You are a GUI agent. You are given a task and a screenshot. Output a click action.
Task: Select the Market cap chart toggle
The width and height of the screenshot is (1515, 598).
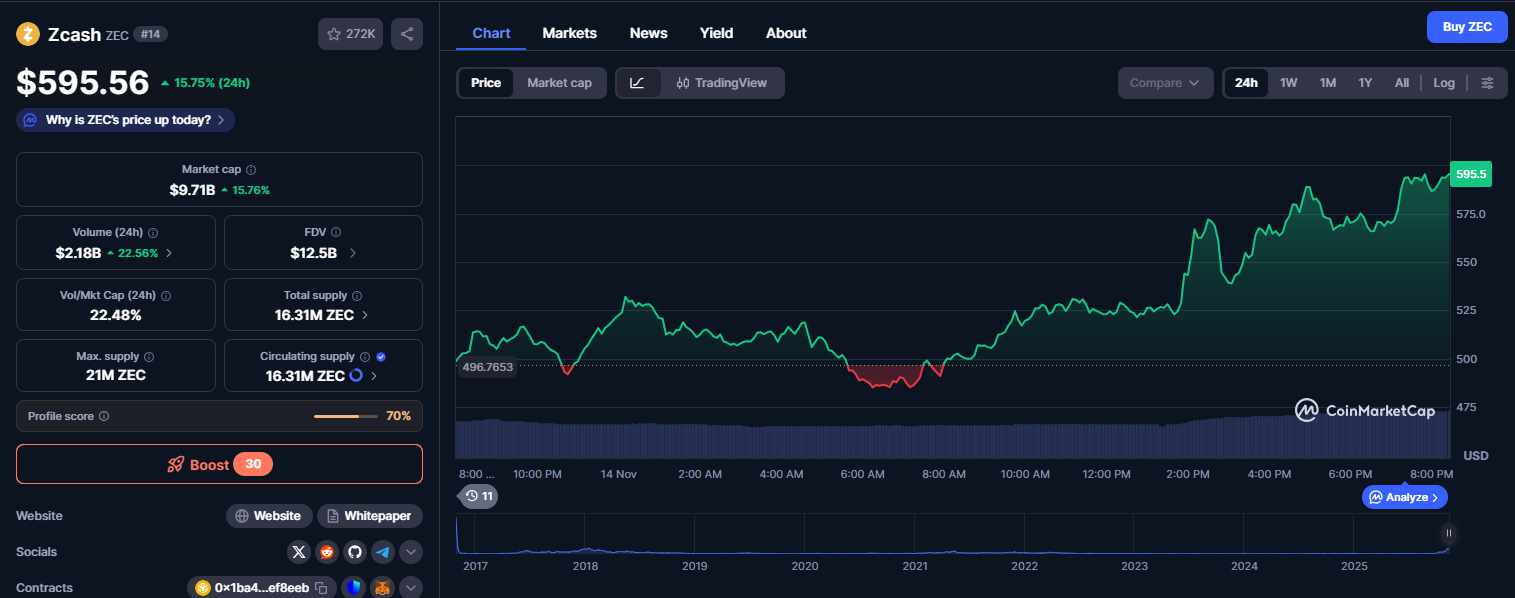coord(559,83)
